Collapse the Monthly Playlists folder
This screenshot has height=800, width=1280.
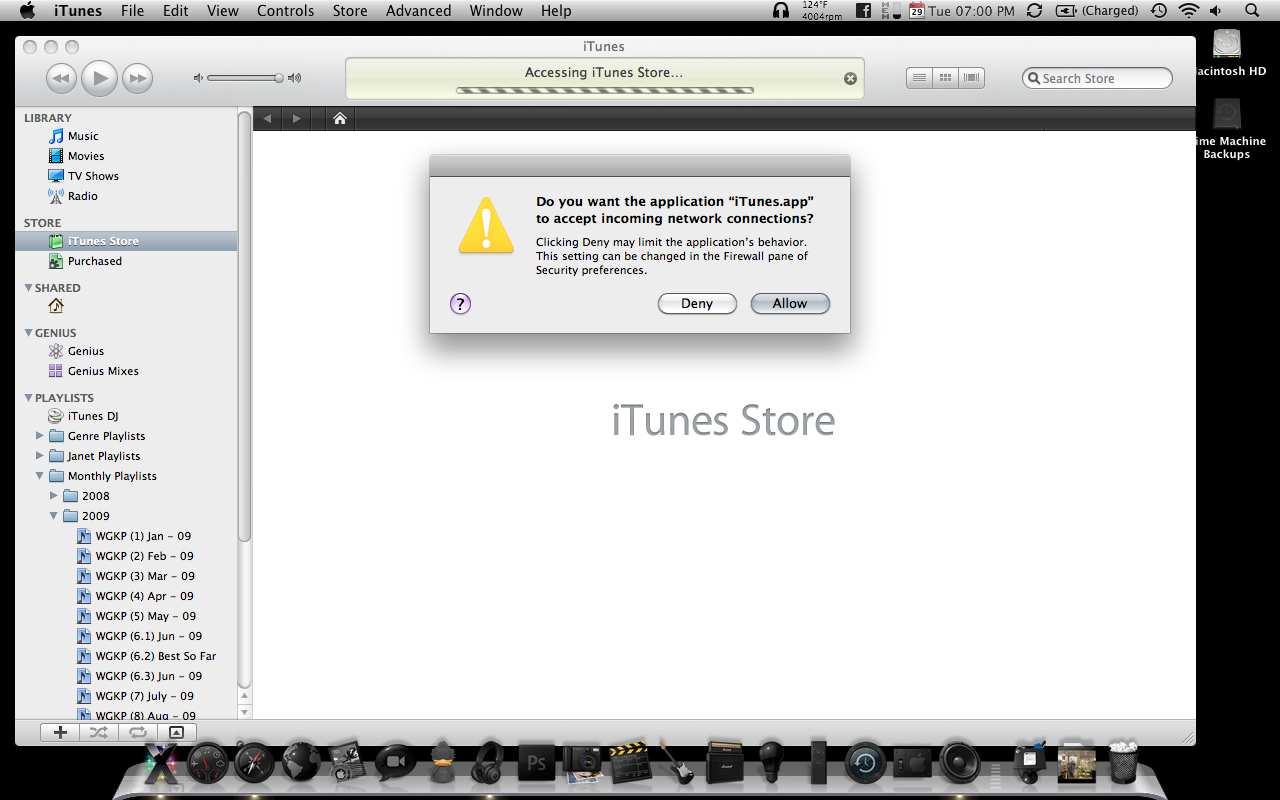[40, 476]
